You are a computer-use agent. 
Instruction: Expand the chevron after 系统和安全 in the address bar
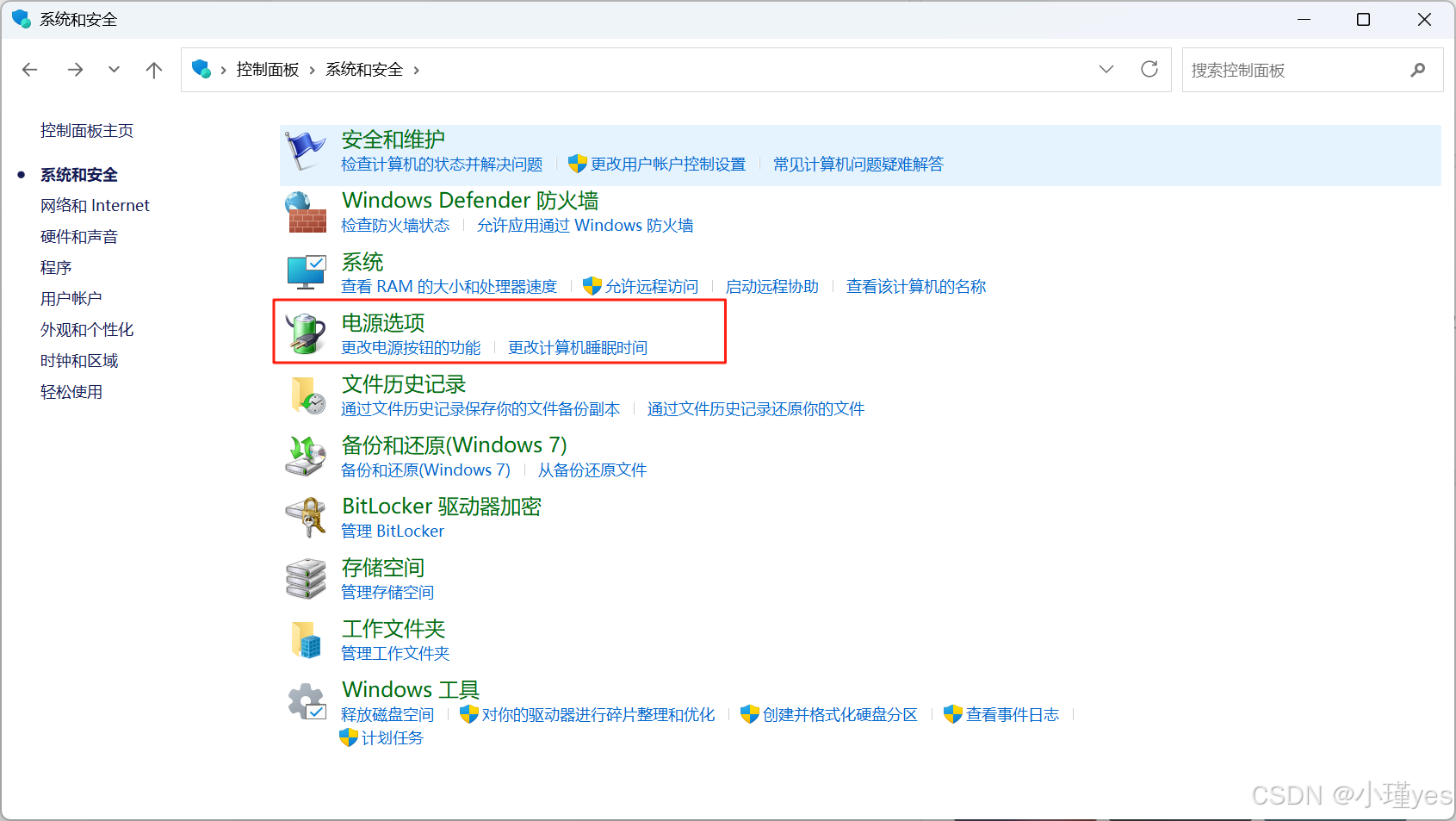(417, 70)
